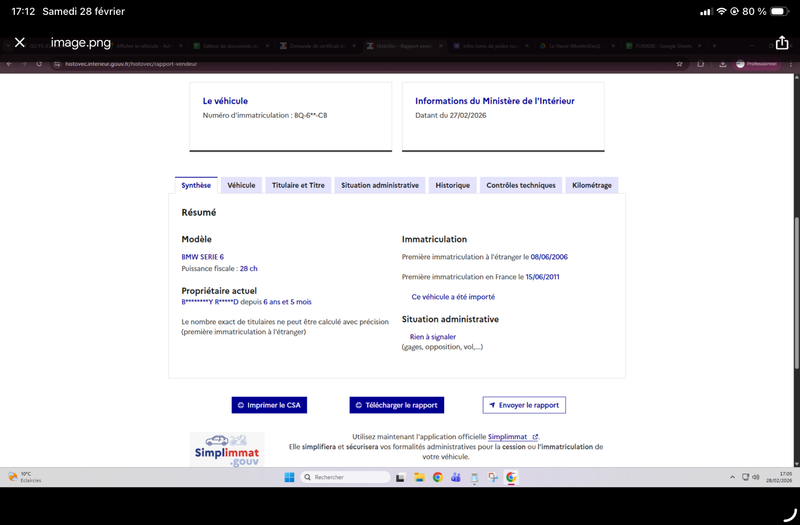Click the Simplimmat.gouv logo image
Screen dimensions: 800x525
point(226,450)
